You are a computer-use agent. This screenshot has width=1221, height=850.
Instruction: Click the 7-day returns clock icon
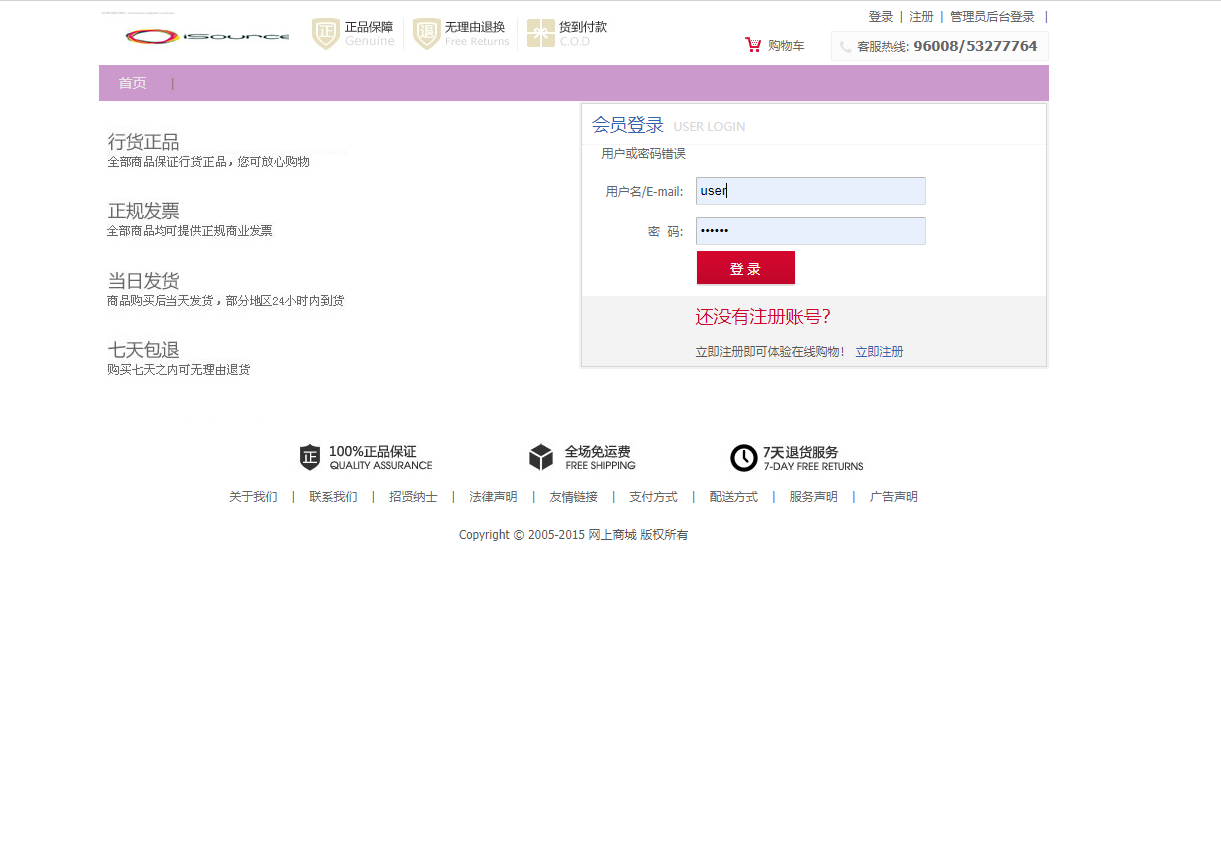pos(744,457)
